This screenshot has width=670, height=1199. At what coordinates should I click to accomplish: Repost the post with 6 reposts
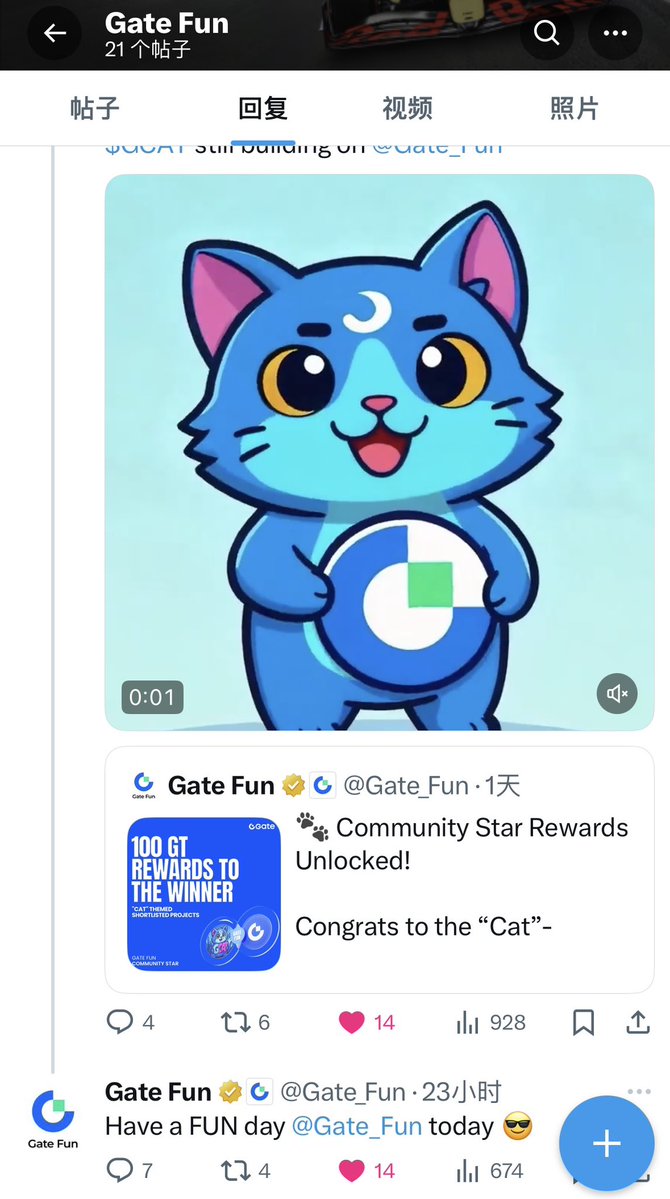point(245,1022)
